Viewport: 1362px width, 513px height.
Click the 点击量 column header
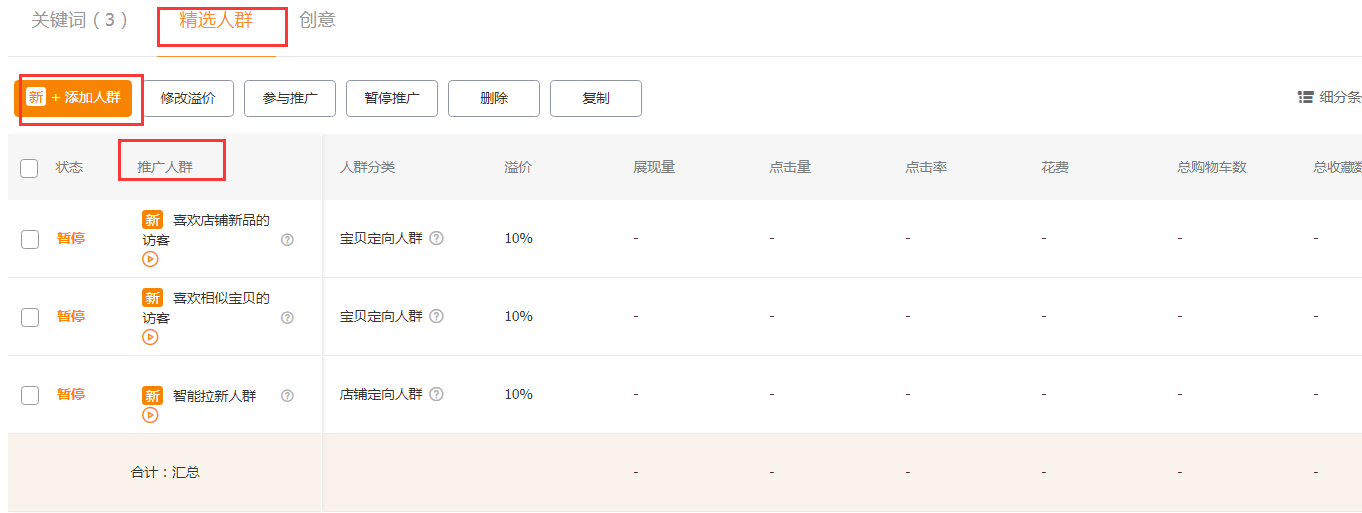790,167
